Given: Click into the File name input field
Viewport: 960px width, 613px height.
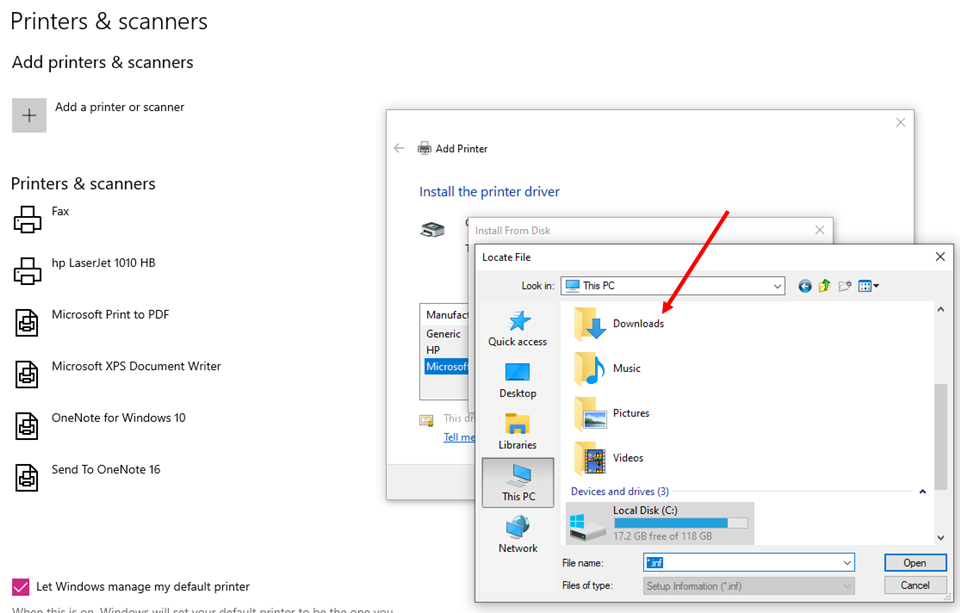Looking at the screenshot, I should 742,563.
